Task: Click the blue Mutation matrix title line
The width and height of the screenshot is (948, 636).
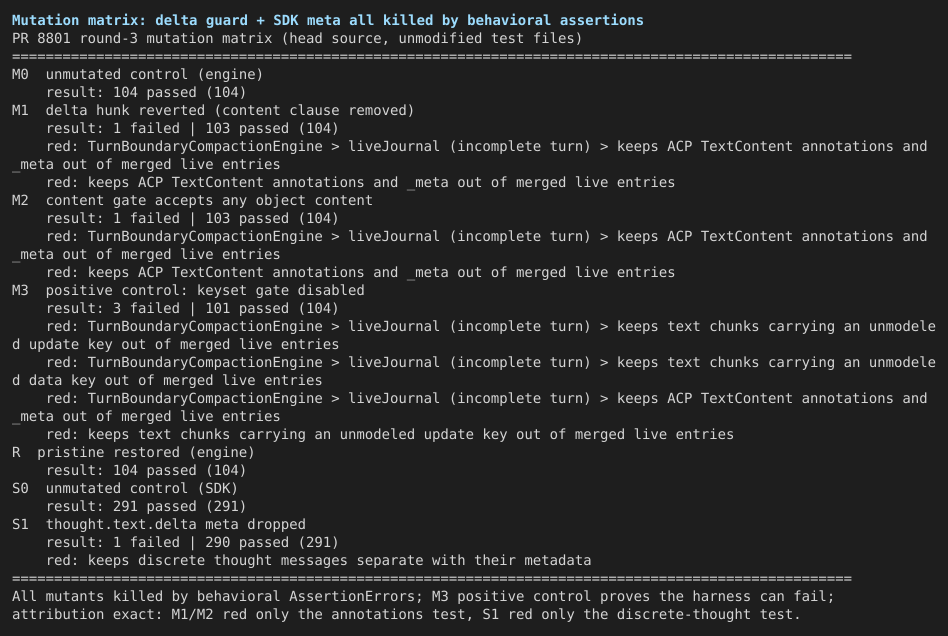Action: (328, 20)
